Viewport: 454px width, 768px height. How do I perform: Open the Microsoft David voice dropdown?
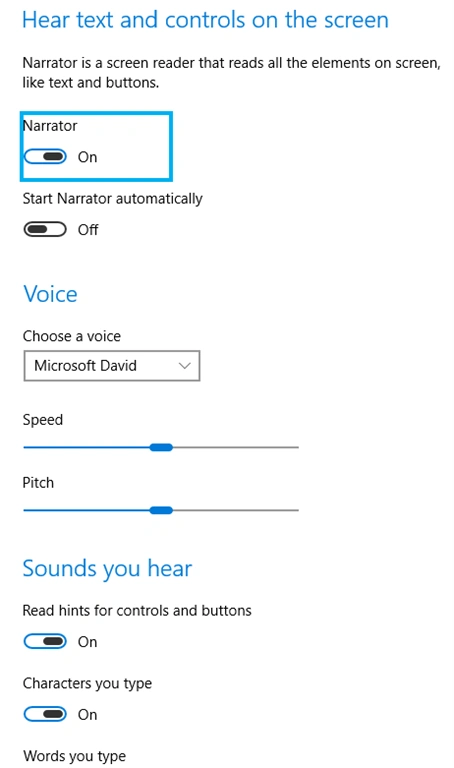point(112,366)
